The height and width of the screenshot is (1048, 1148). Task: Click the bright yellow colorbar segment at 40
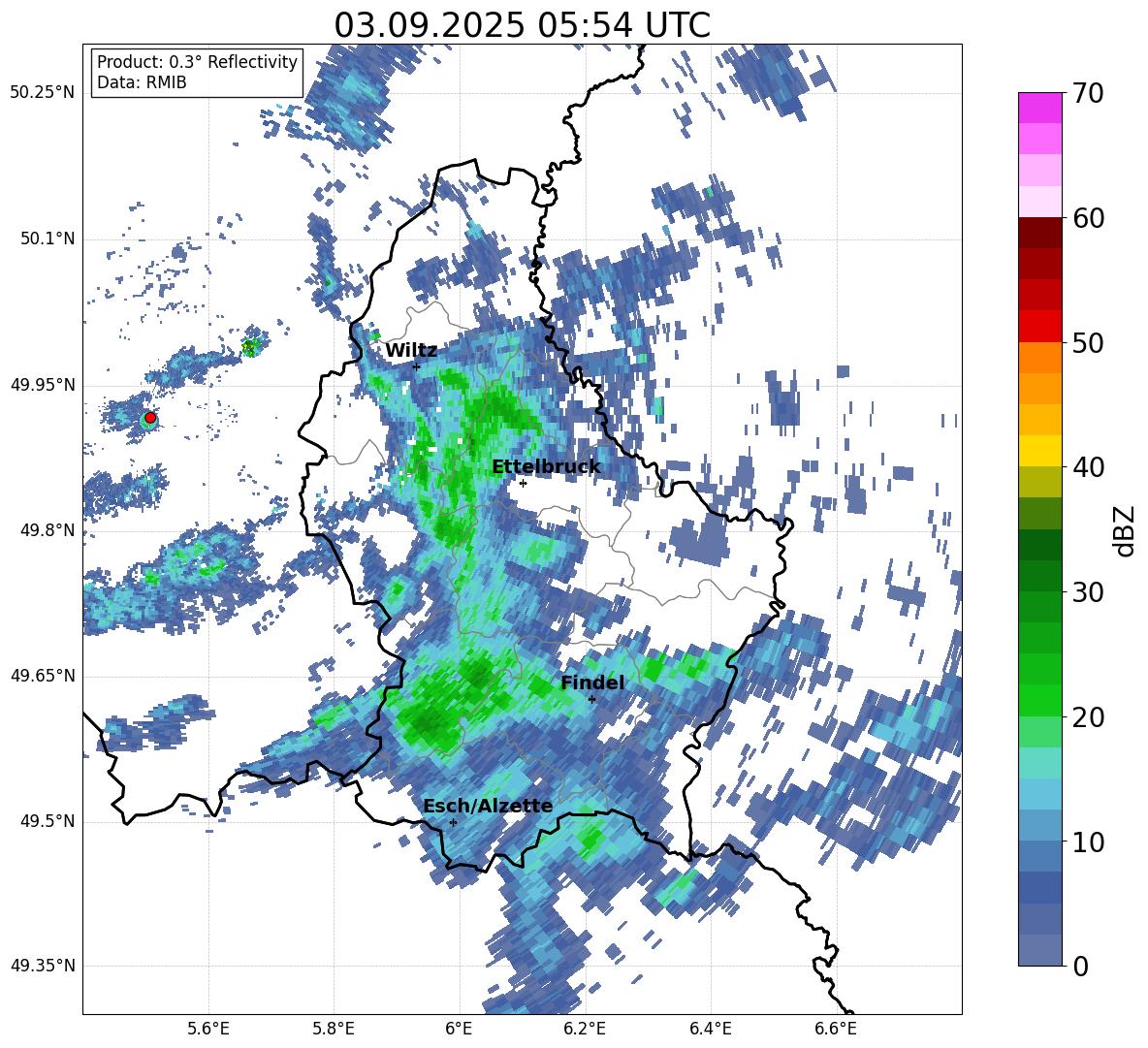coord(1039,451)
